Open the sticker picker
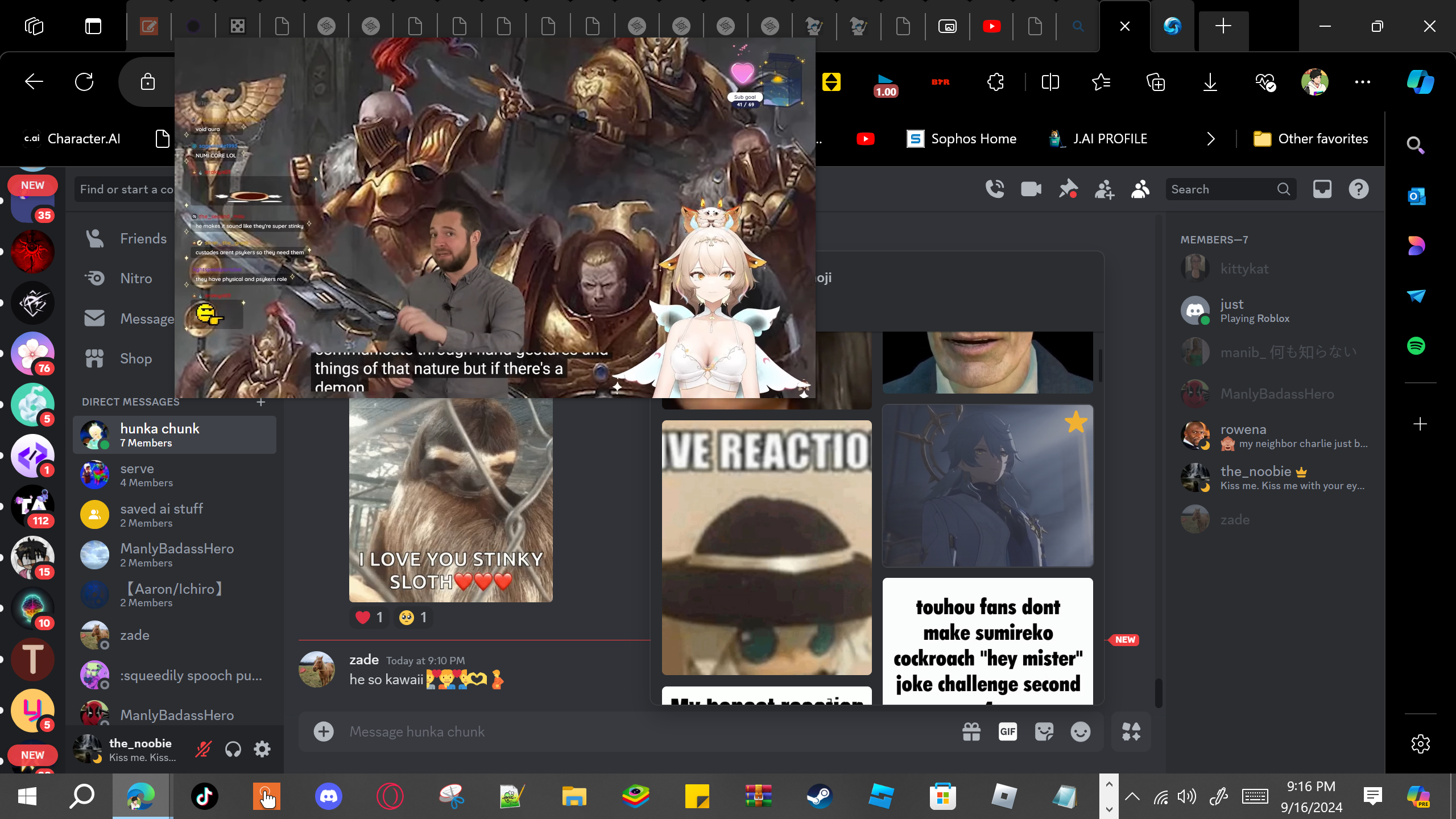This screenshot has width=1456, height=819. click(x=1044, y=732)
